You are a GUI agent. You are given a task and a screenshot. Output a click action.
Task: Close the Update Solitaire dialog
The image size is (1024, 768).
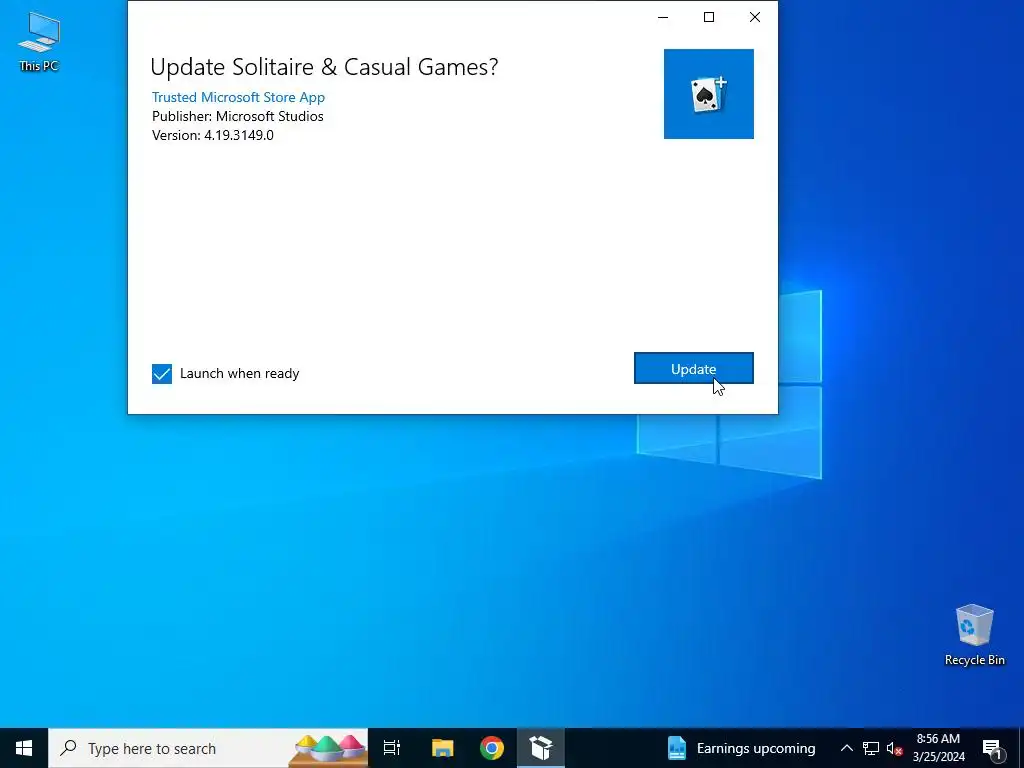(755, 17)
